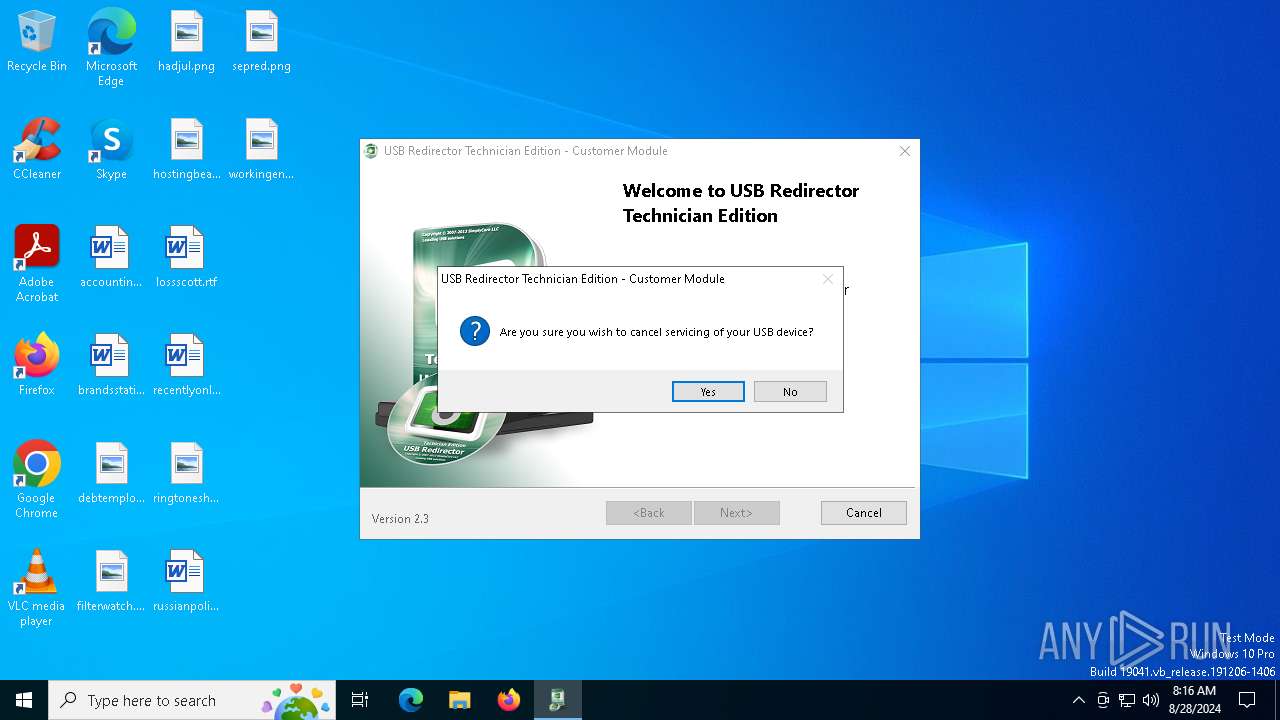This screenshot has height=720, width=1280.
Task: Select sepred.png file on desktop
Action: 261,42
